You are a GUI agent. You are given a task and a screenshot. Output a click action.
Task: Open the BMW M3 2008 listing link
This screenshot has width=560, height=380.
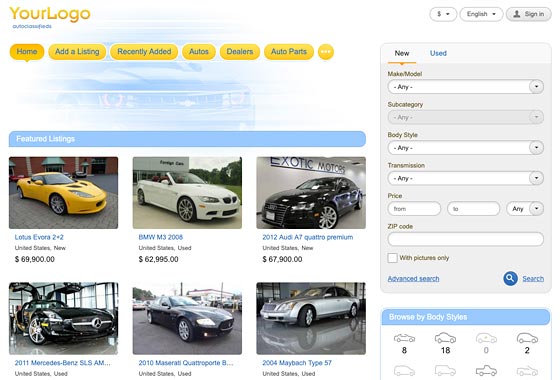(x=161, y=237)
